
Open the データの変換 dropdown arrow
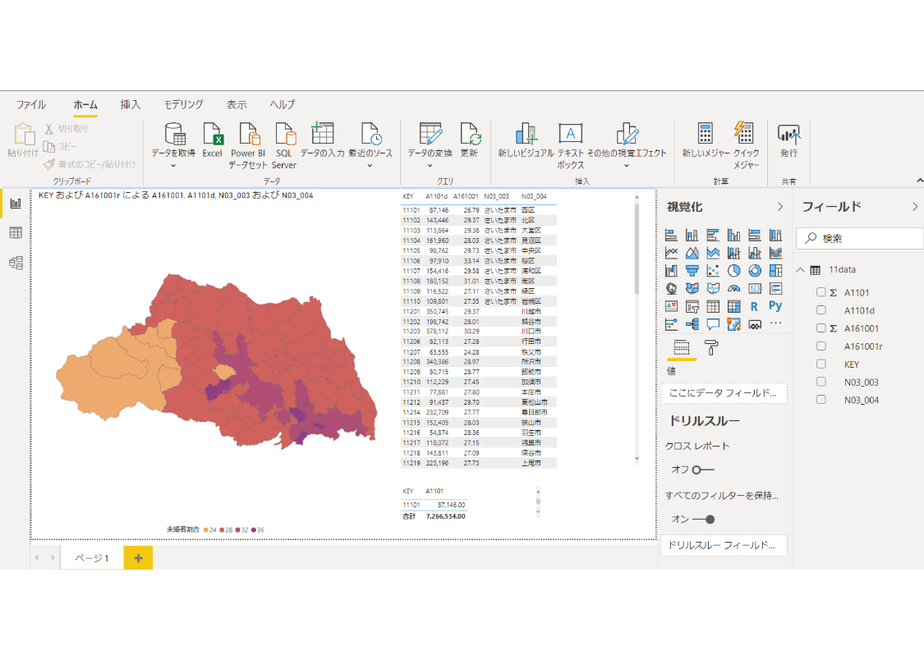point(430,166)
